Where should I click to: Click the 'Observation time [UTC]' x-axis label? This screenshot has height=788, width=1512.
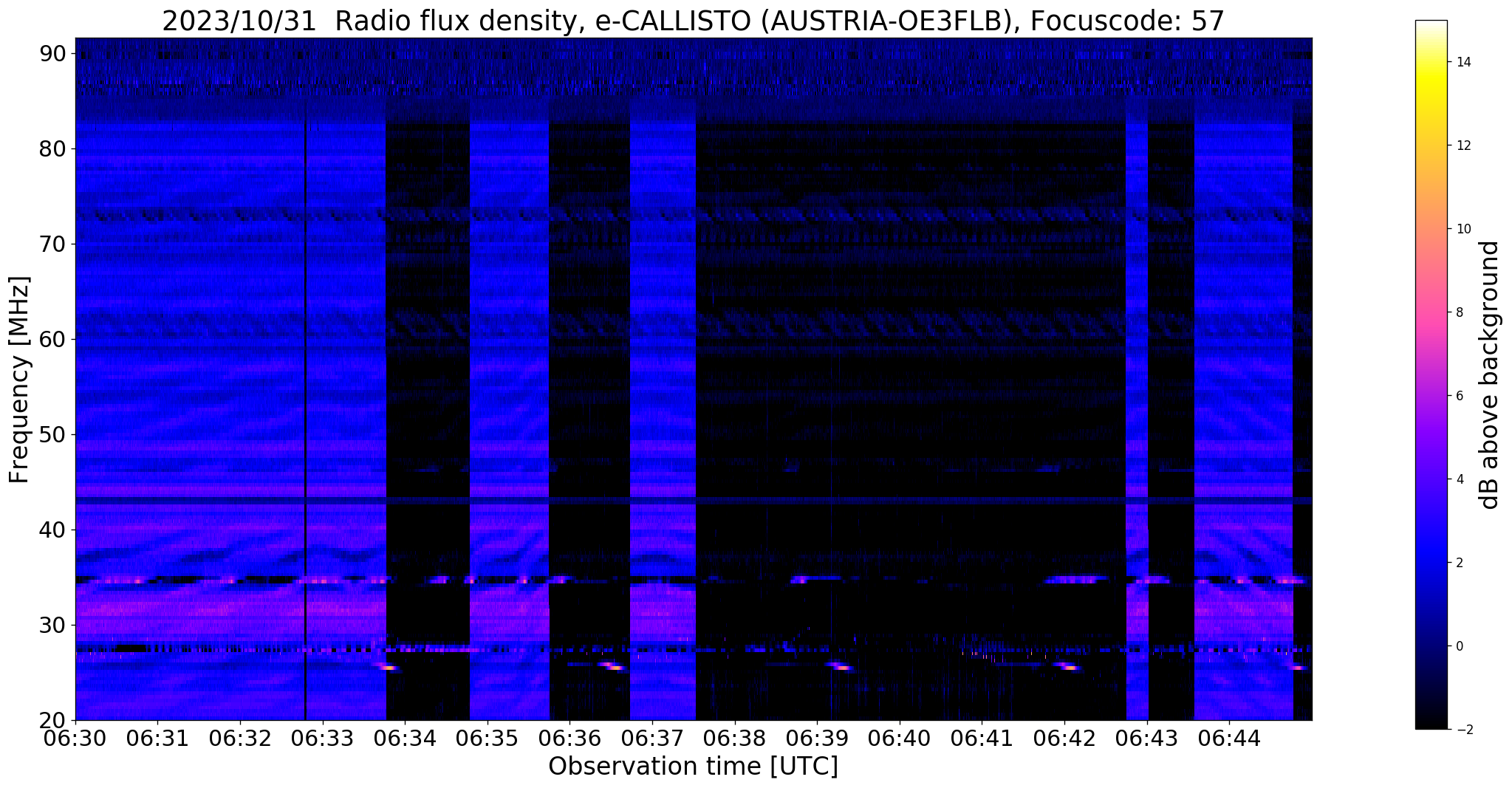pyautogui.click(x=693, y=767)
